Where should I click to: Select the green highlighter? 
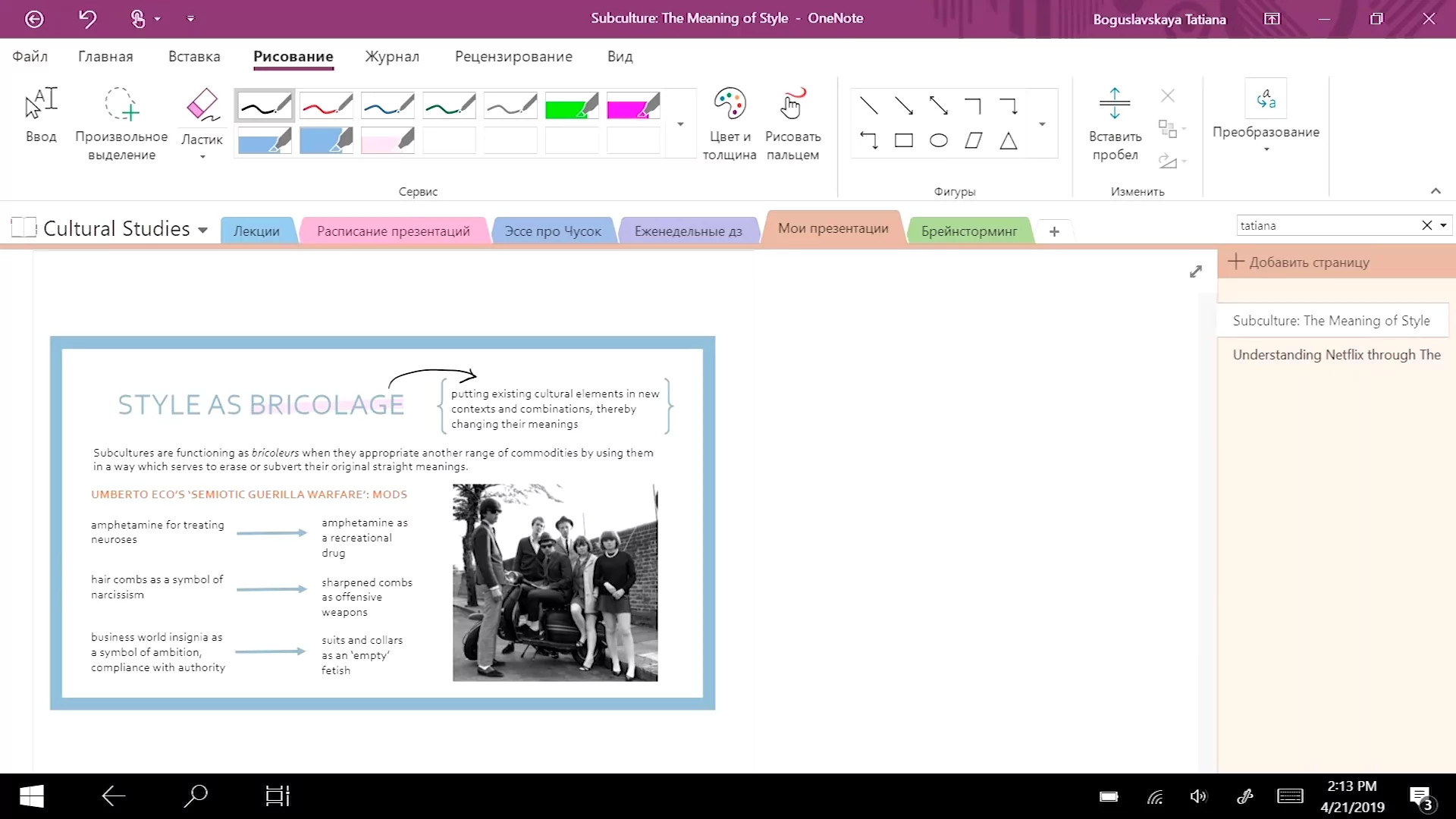pos(572,105)
